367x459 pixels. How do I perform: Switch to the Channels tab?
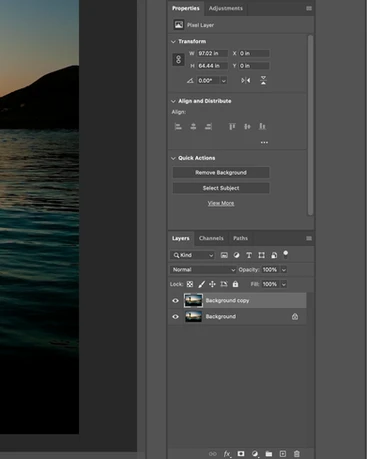point(211,238)
